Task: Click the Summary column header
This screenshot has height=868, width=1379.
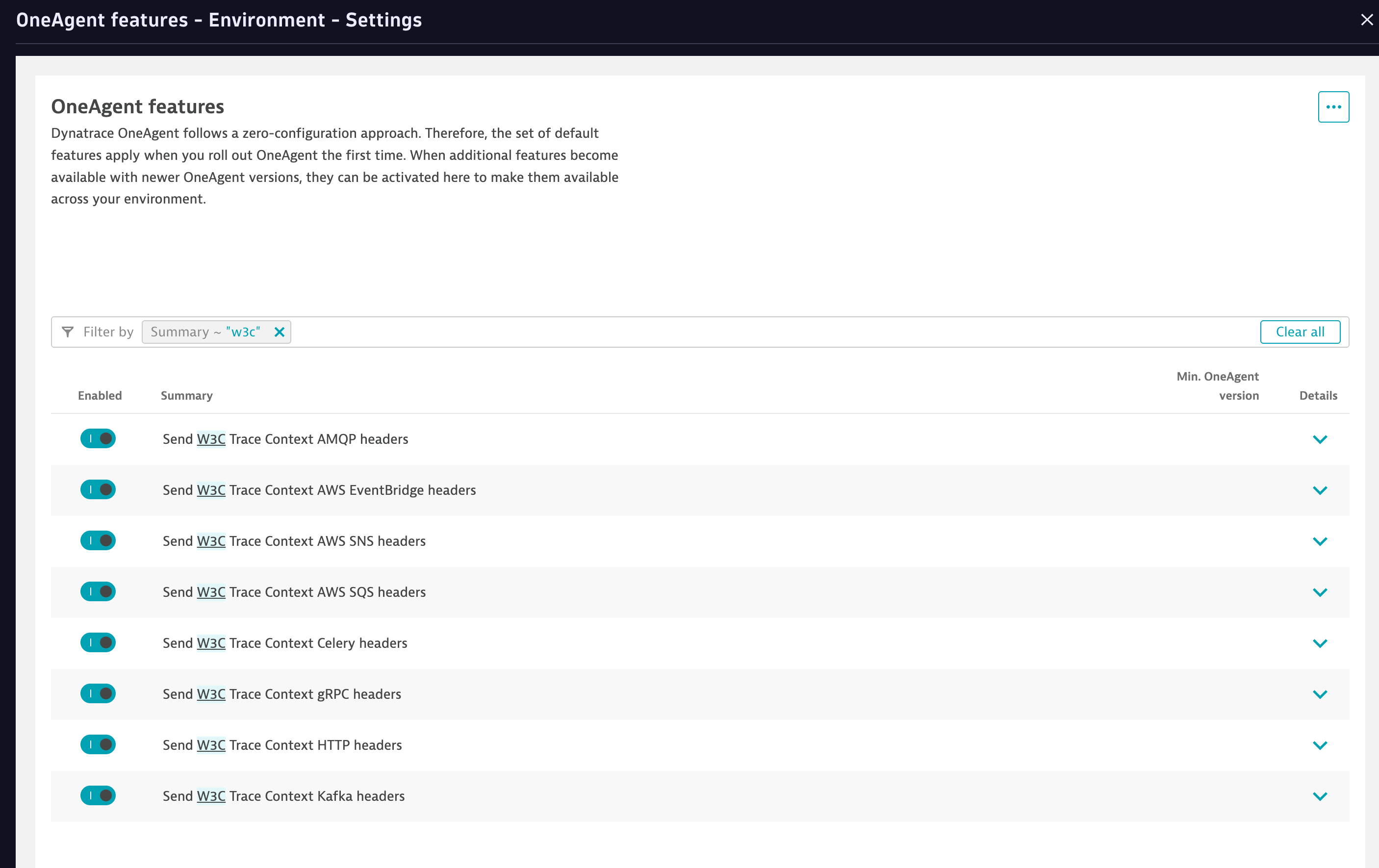Action: tap(187, 396)
